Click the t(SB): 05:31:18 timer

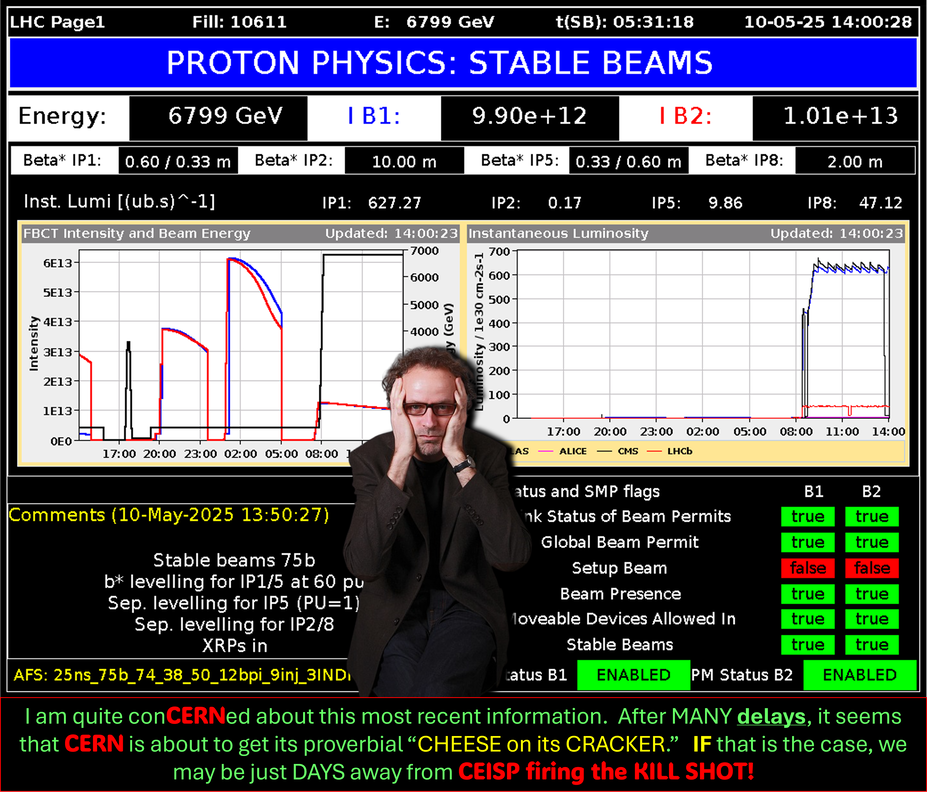click(x=625, y=22)
